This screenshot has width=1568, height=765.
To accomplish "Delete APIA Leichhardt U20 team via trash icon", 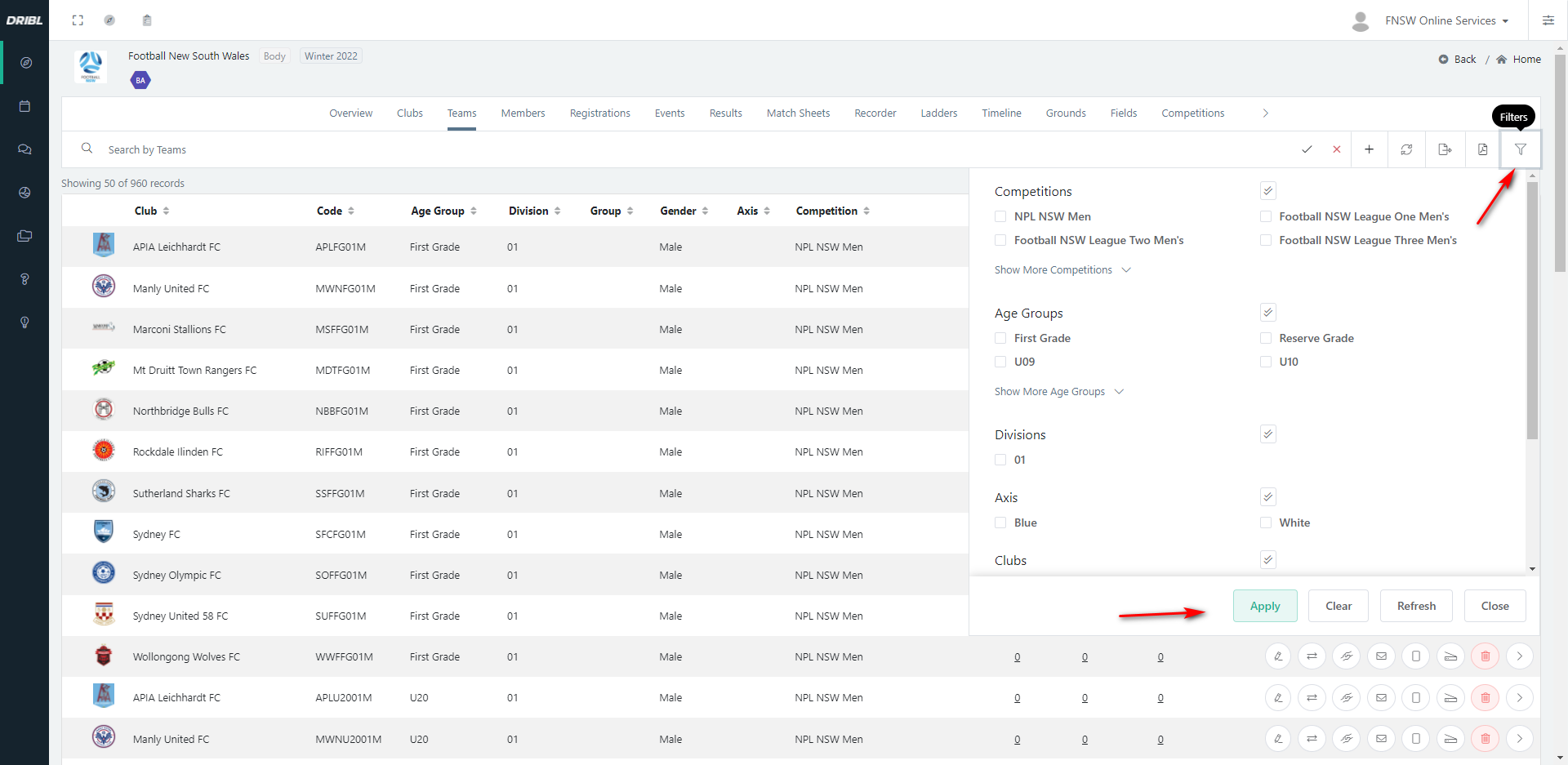I will 1486,697.
